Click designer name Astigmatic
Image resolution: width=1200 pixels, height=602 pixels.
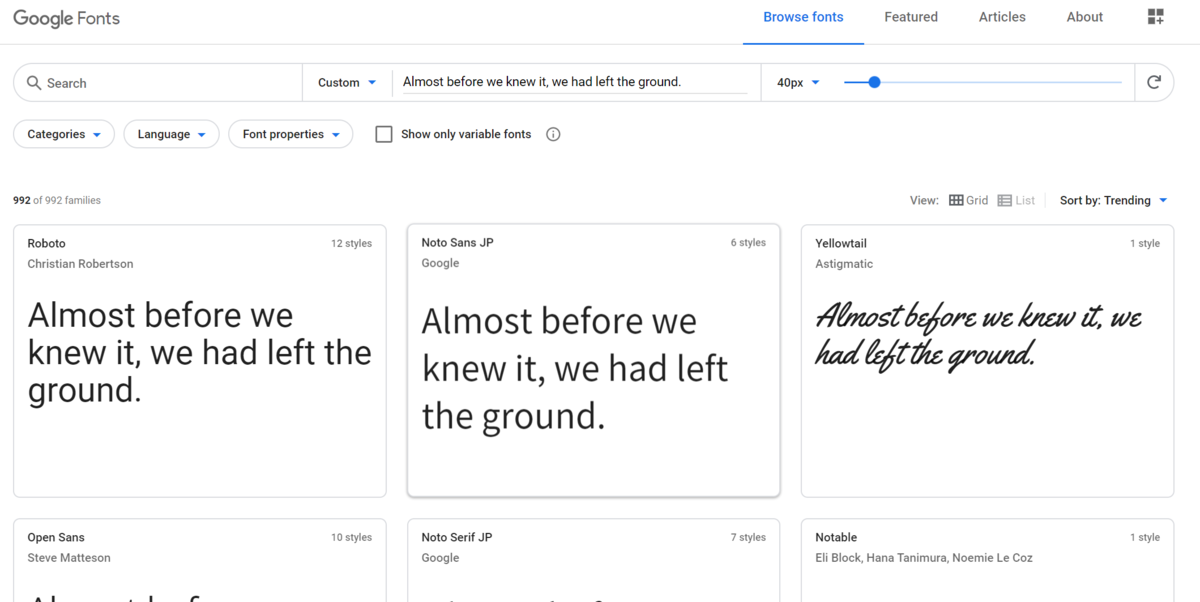pos(844,264)
